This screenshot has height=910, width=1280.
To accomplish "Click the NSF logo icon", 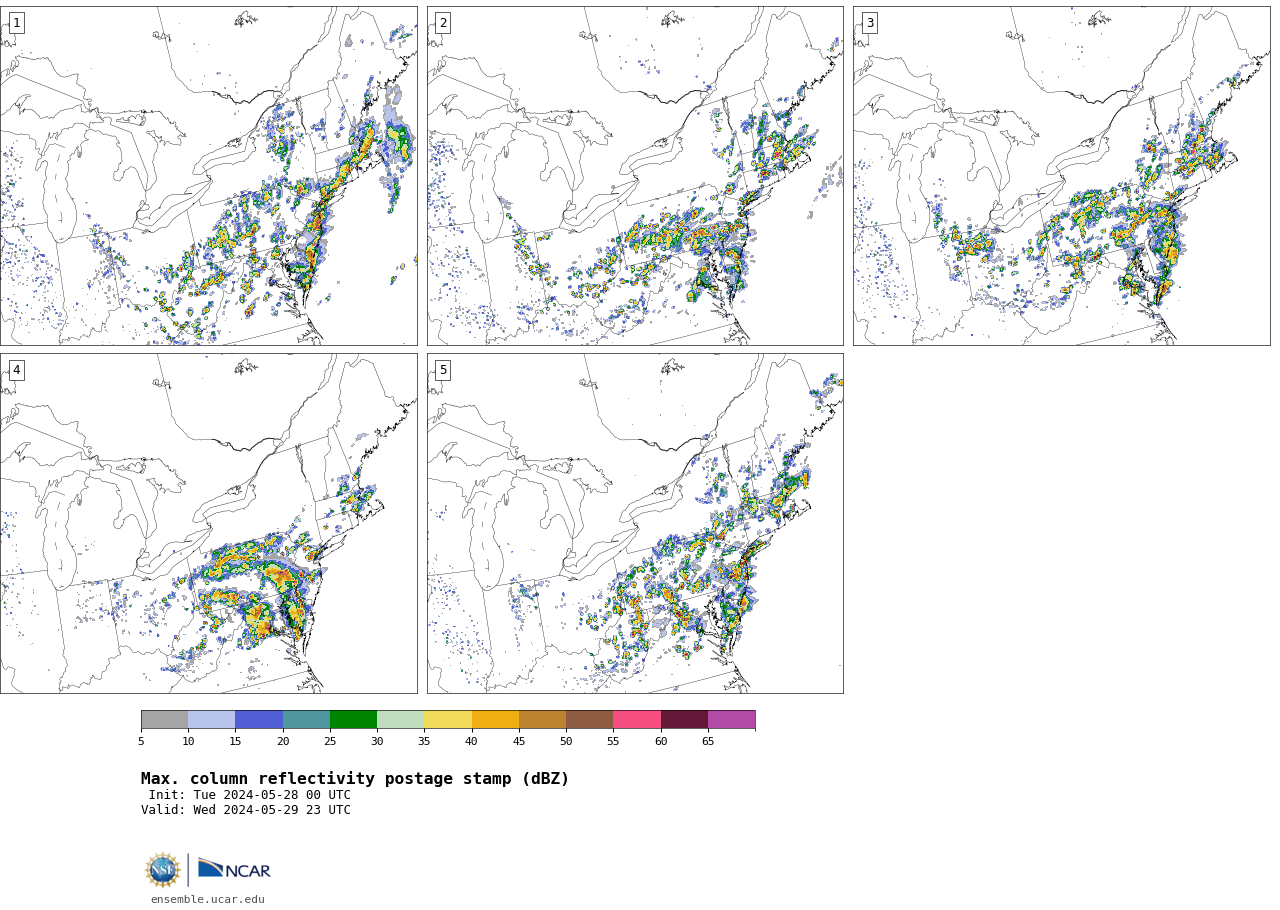I will tap(162, 870).
